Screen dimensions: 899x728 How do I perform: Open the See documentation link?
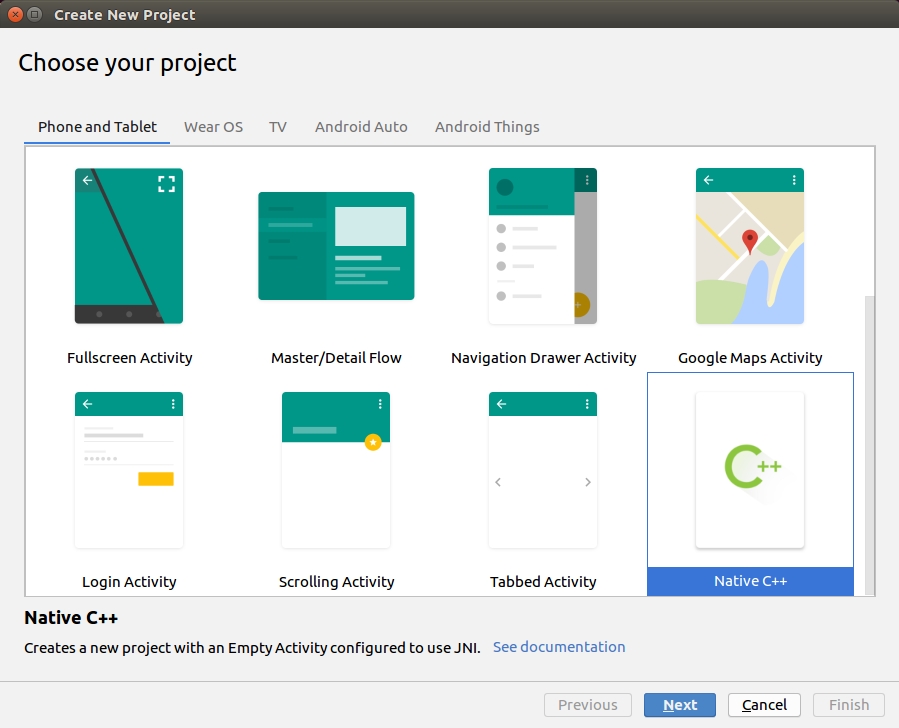coord(559,647)
